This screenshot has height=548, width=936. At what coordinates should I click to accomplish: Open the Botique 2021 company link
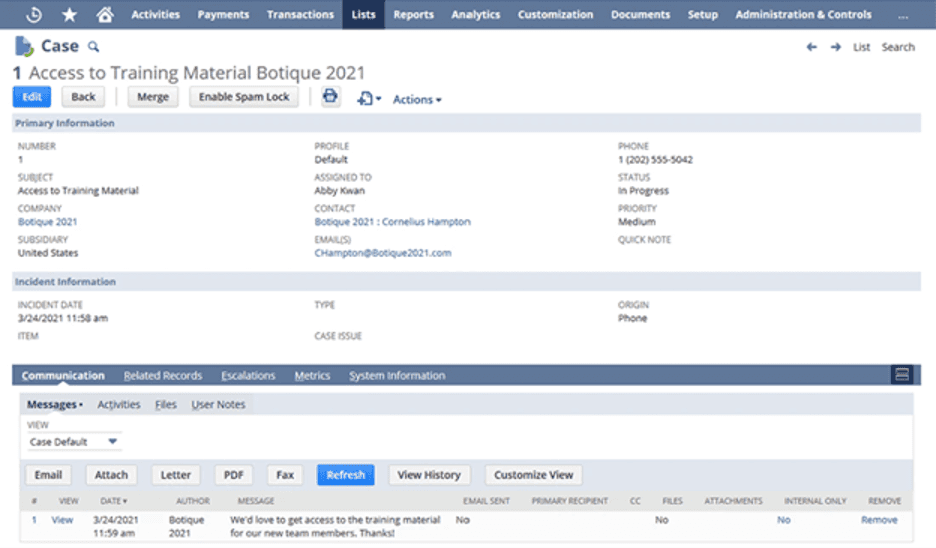[47, 222]
